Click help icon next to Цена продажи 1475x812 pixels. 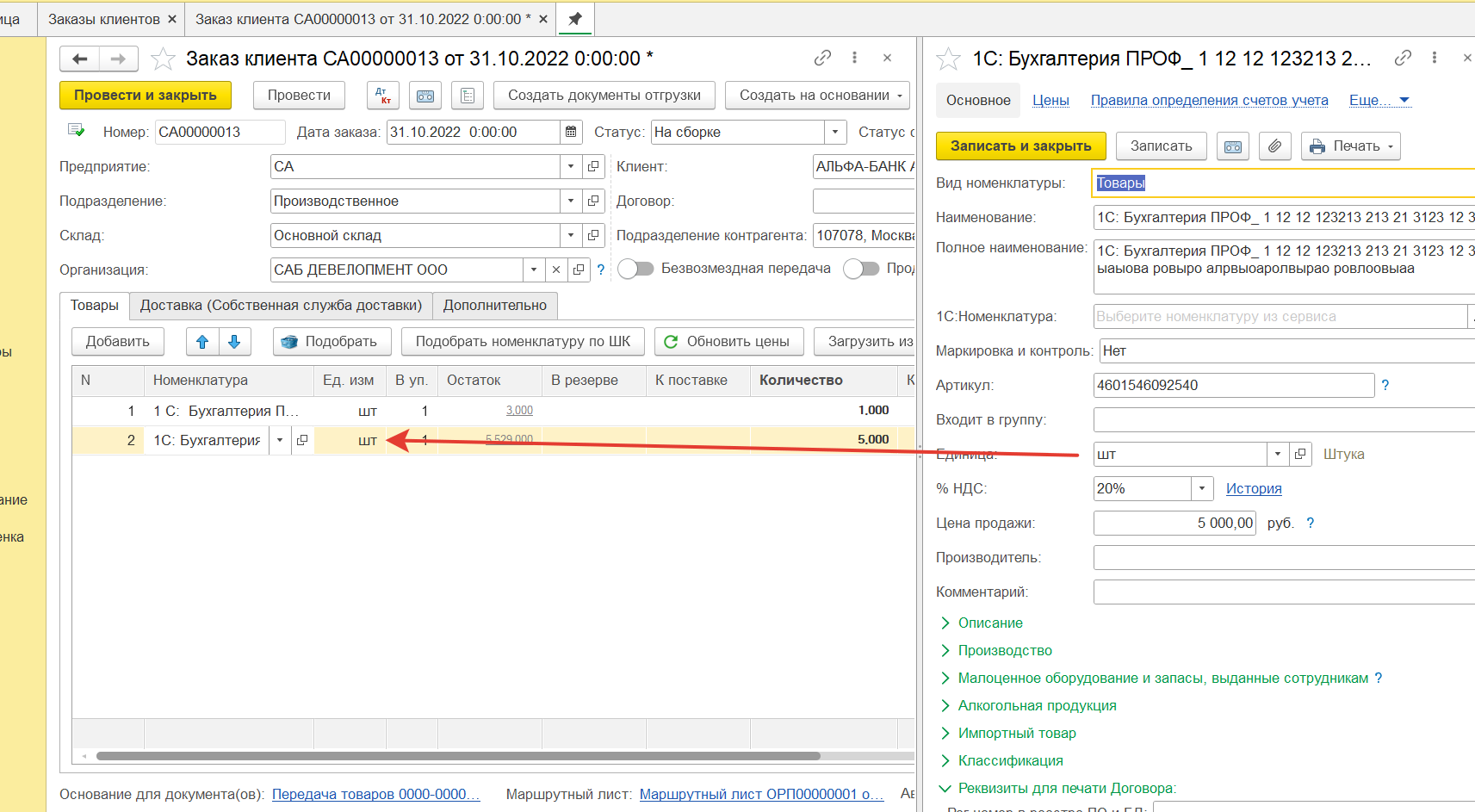1311,523
